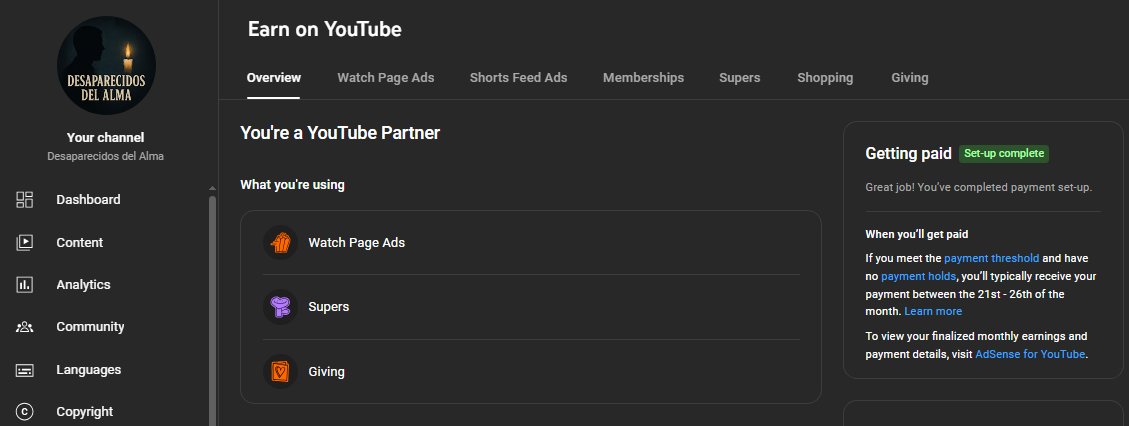Image resolution: width=1129 pixels, height=426 pixels.
Task: Switch to the Watch Page Ads tab
Action: (x=385, y=78)
